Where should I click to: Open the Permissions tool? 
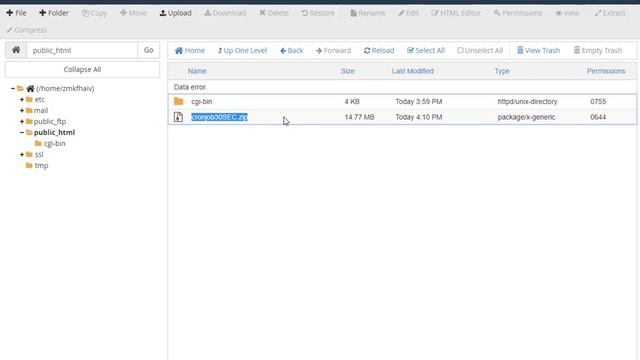point(518,13)
